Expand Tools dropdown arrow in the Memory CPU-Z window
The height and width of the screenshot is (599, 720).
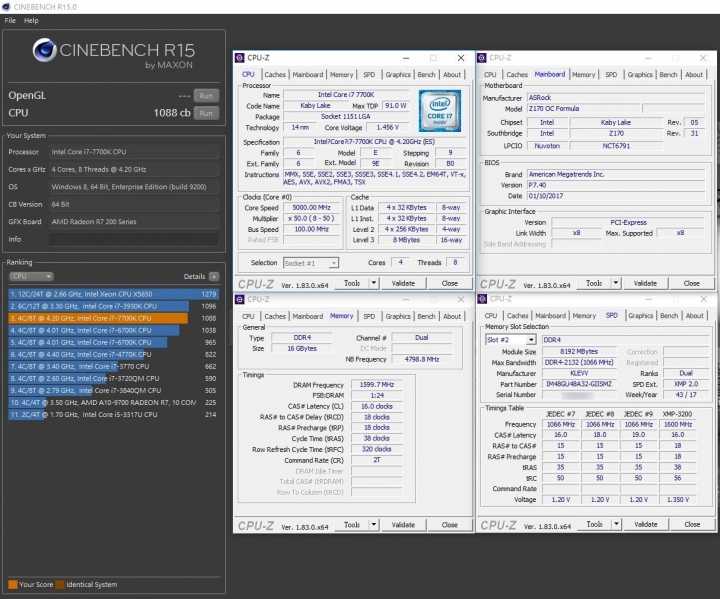tap(374, 525)
